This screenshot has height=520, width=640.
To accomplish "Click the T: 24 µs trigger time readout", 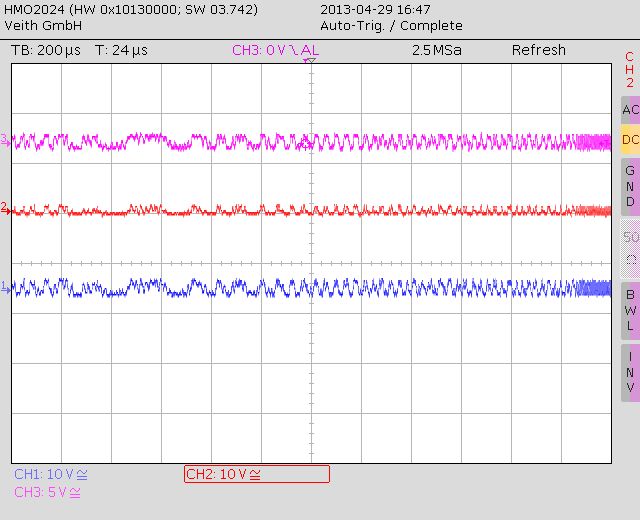I will (121, 50).
